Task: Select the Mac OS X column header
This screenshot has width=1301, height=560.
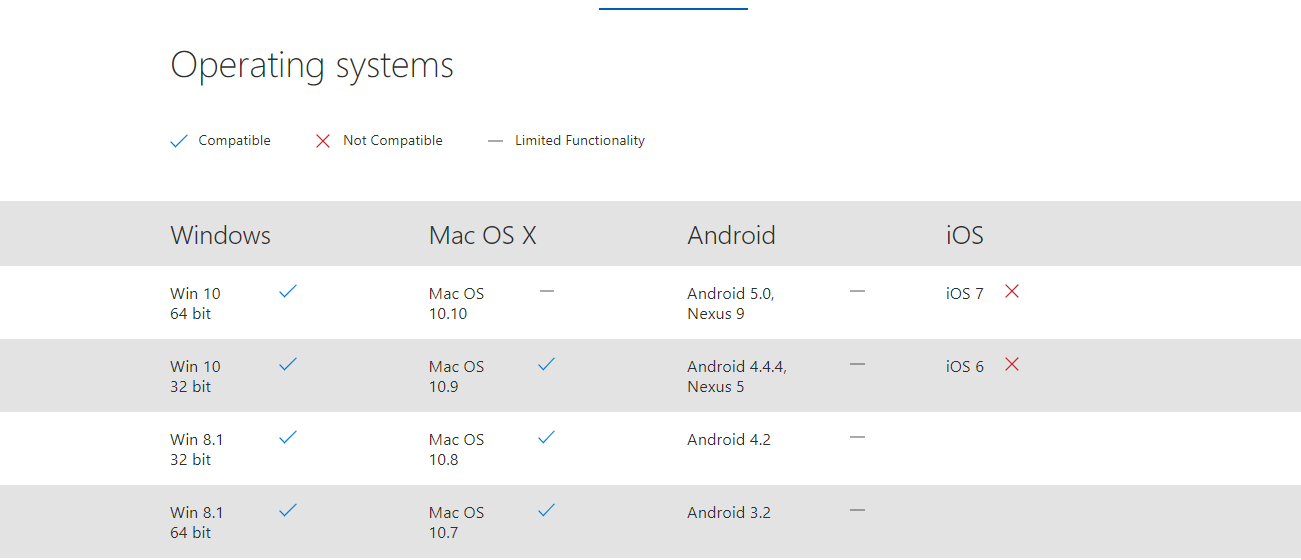Action: (483, 235)
